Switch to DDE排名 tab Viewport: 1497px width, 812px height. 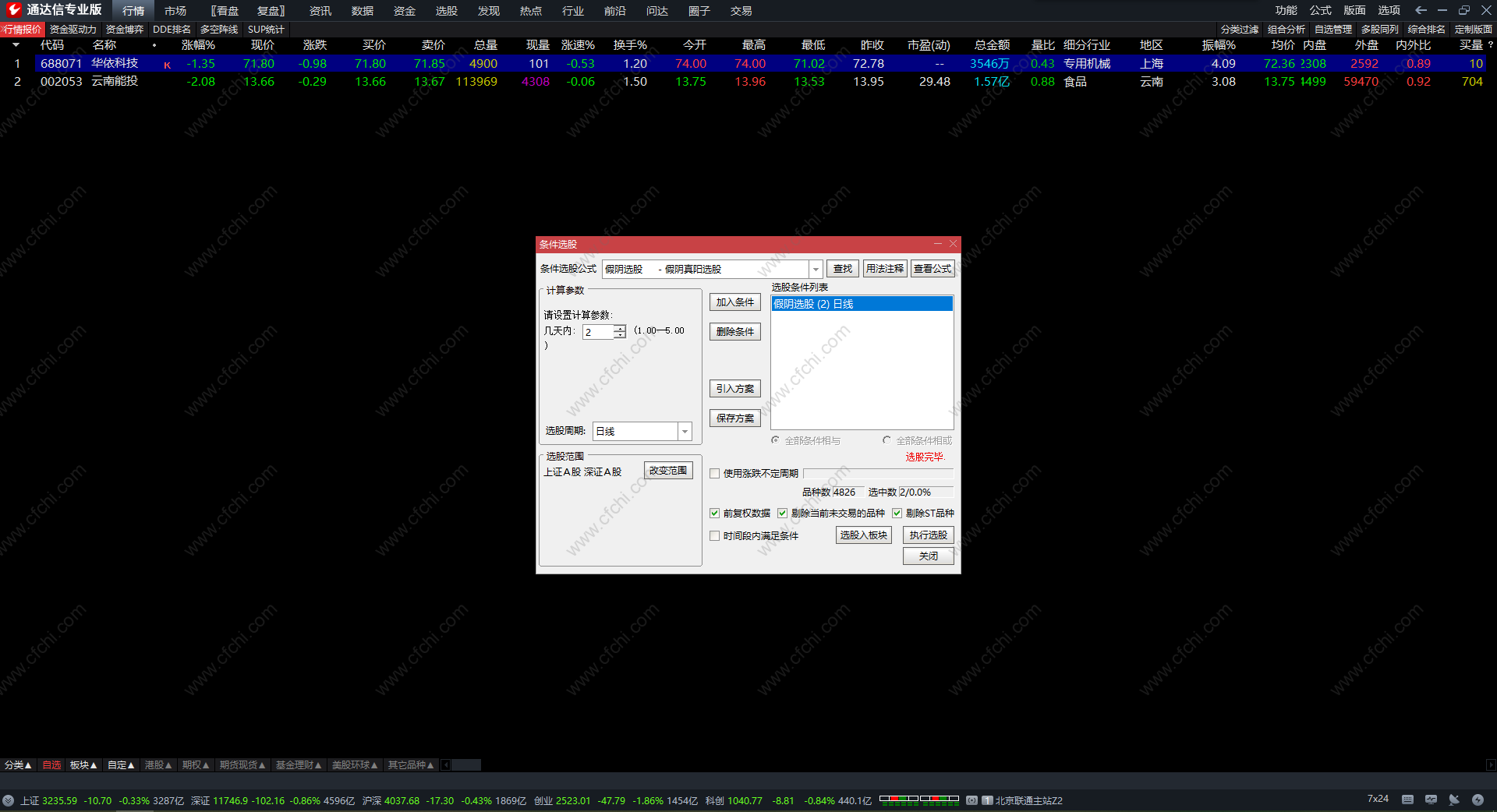tap(172, 29)
